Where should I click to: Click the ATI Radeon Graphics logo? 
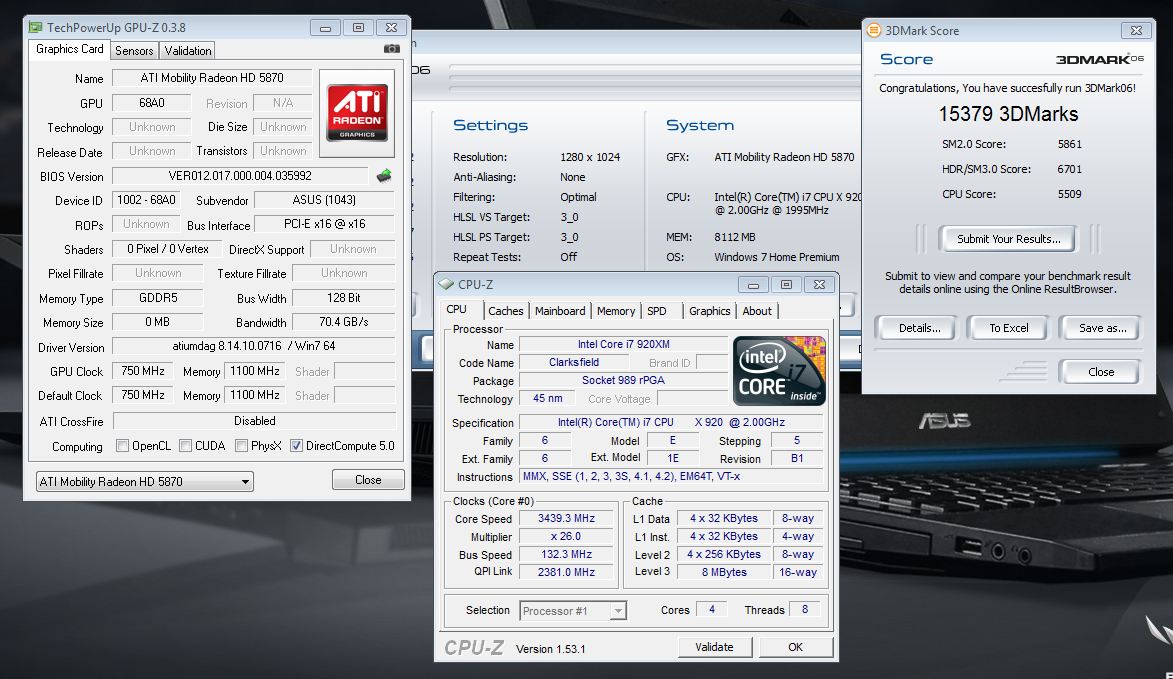pos(357,112)
